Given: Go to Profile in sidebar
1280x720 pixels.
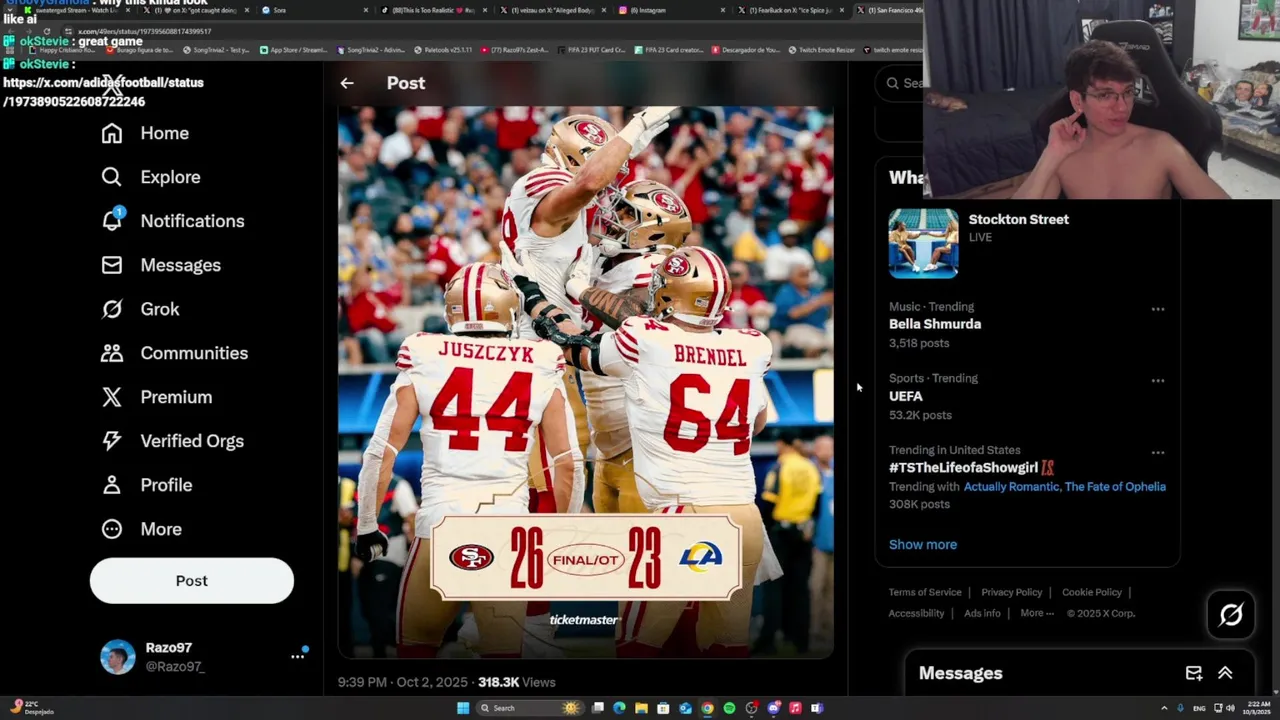Looking at the screenshot, I should (146, 485).
